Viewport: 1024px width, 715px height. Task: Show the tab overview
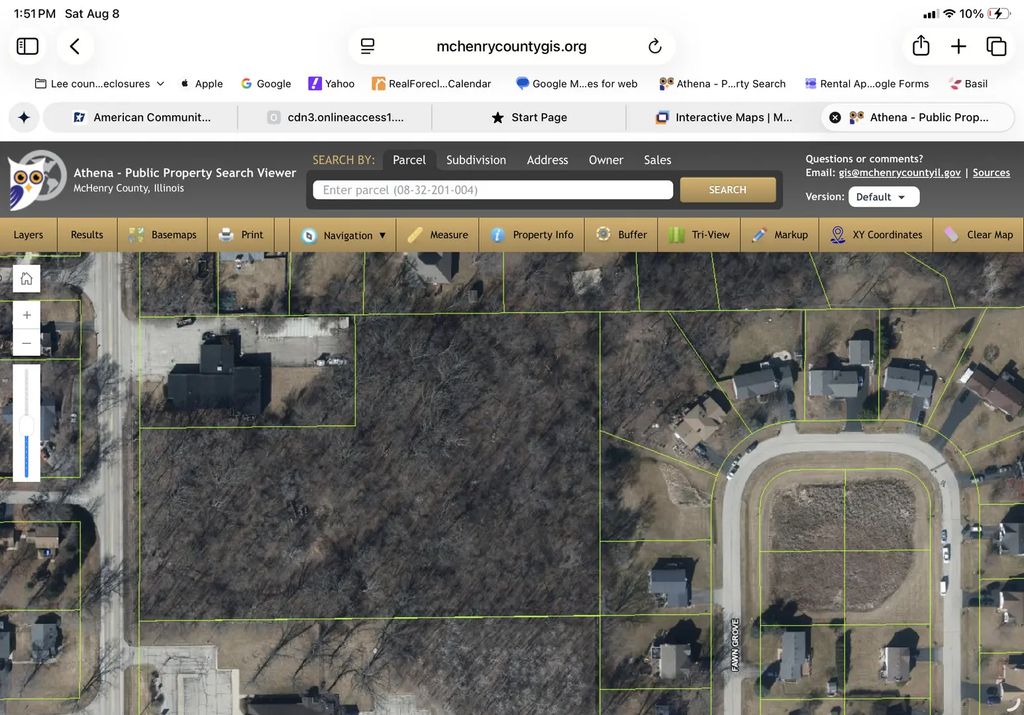click(x=996, y=46)
